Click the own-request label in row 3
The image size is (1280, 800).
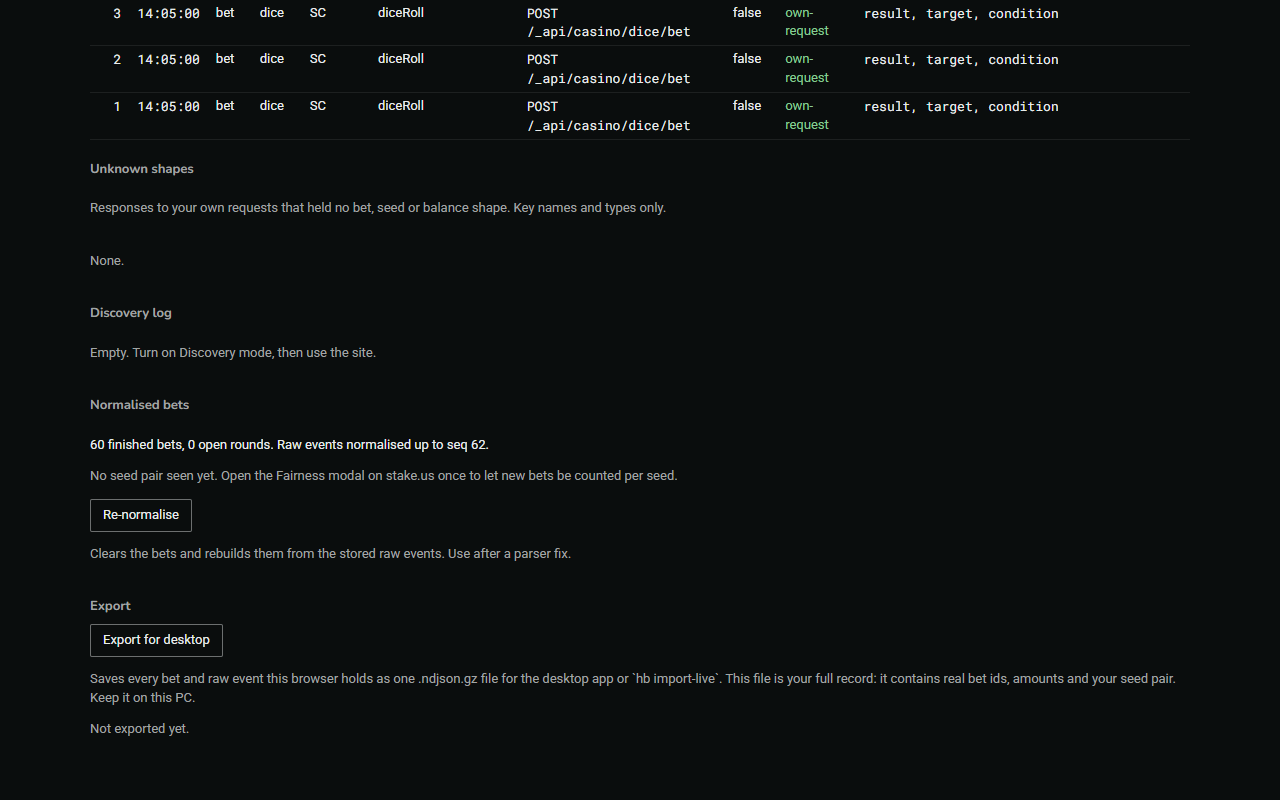tap(807, 22)
